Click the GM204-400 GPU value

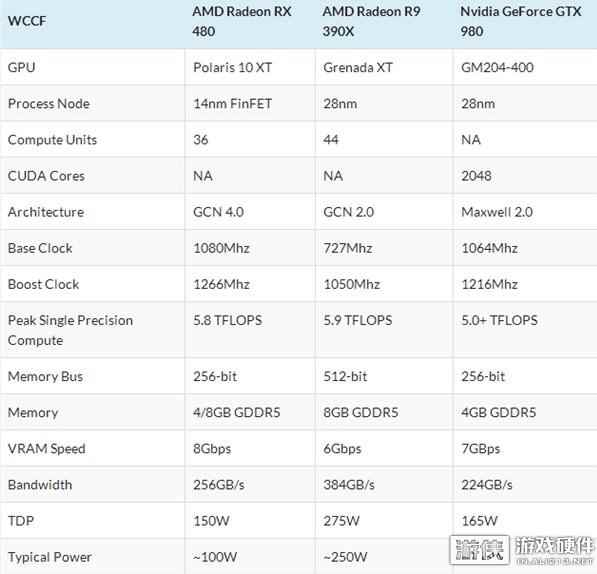[x=497, y=67]
